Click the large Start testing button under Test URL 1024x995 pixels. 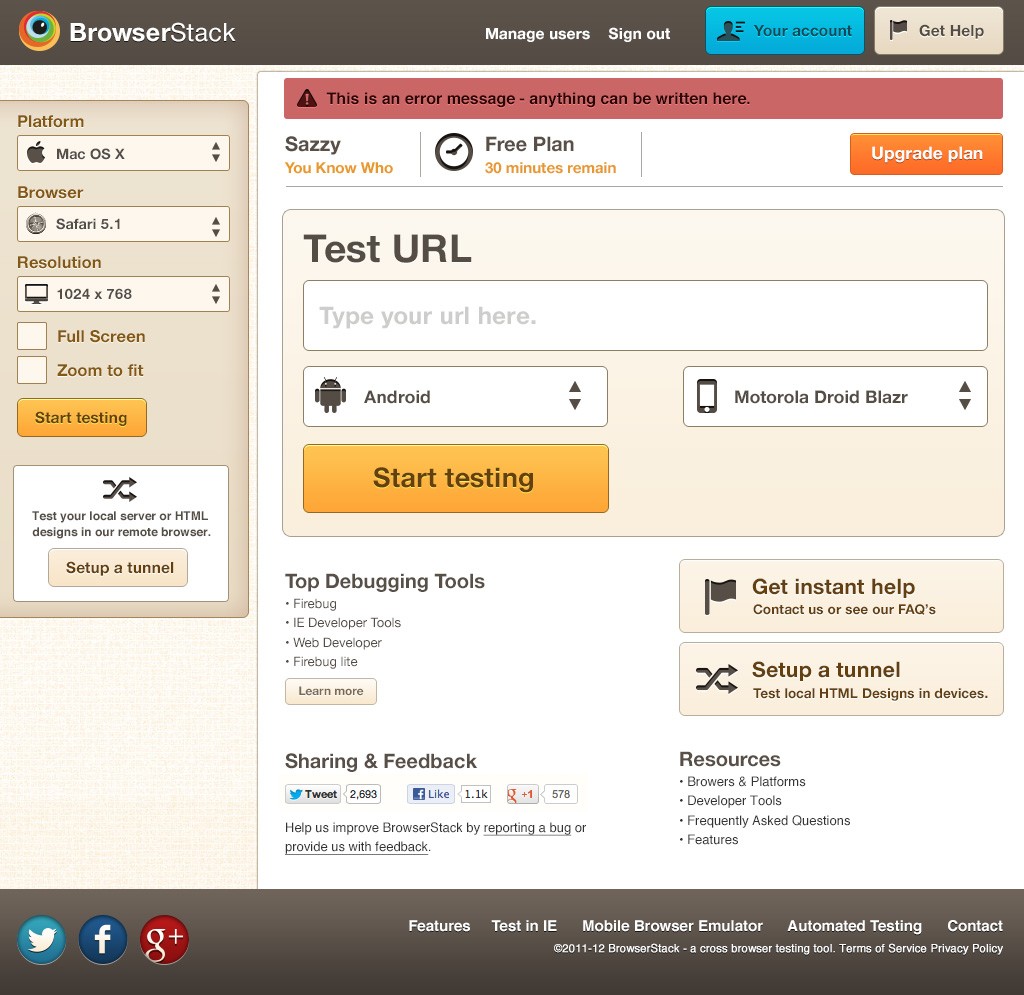pyautogui.click(x=455, y=479)
